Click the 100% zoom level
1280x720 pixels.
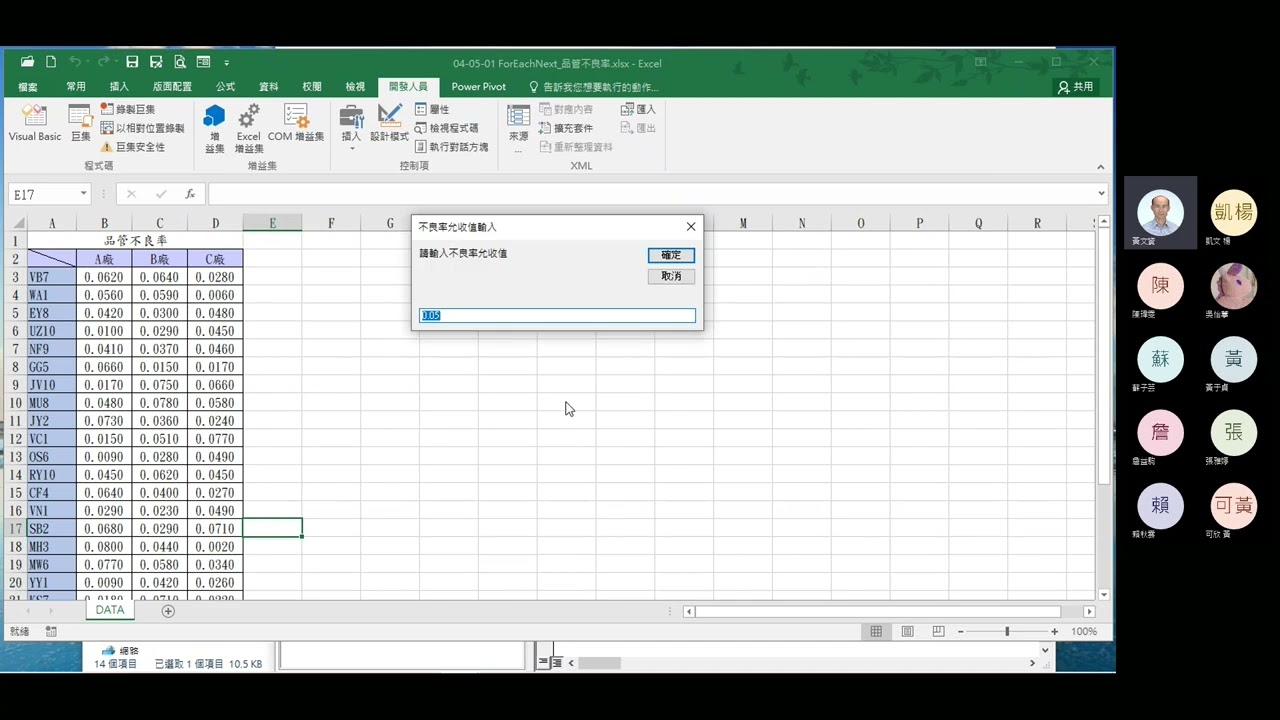[1084, 631]
